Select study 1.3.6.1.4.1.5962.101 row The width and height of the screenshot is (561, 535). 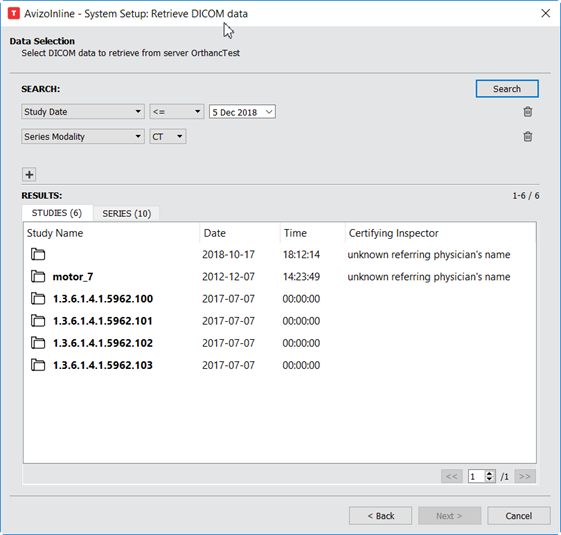[x=280, y=321]
